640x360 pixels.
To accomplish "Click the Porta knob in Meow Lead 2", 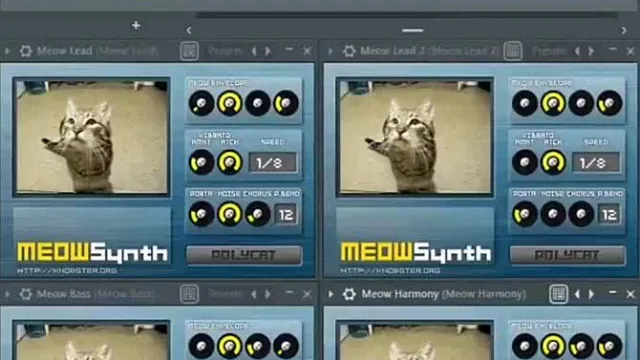I will 525,214.
